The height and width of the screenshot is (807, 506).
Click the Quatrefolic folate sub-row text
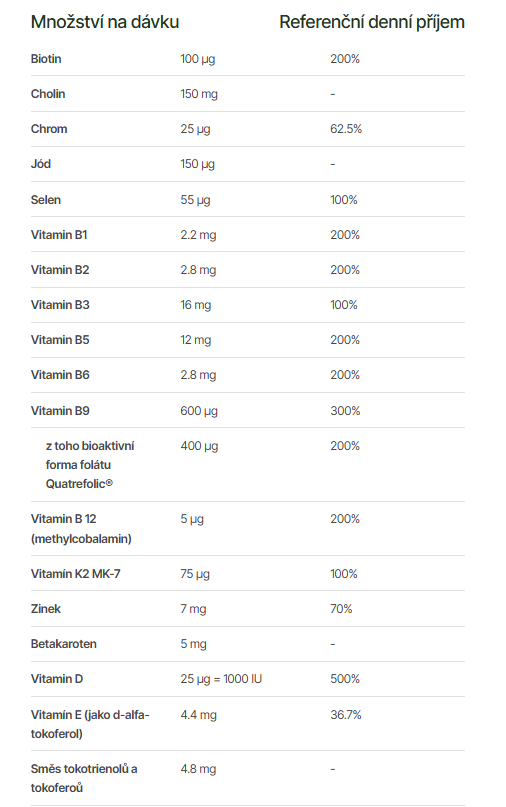pos(90,465)
